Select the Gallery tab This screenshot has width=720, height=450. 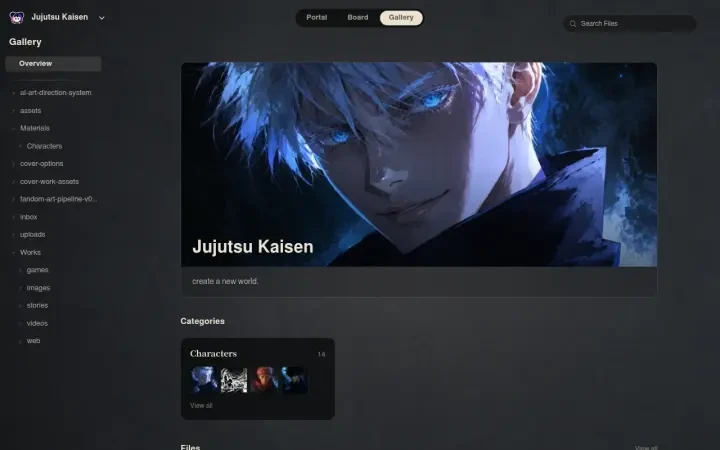pyautogui.click(x=401, y=17)
